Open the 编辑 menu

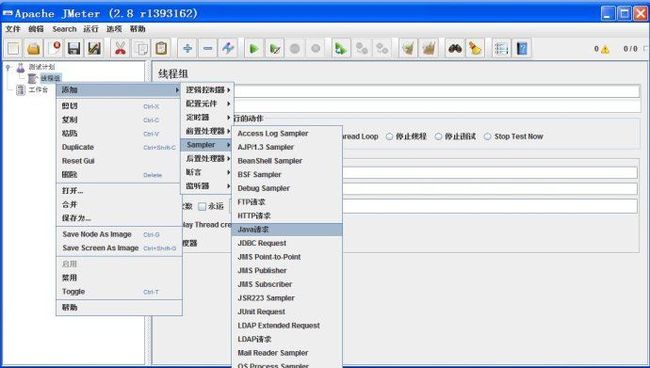pyautogui.click(x=36, y=29)
